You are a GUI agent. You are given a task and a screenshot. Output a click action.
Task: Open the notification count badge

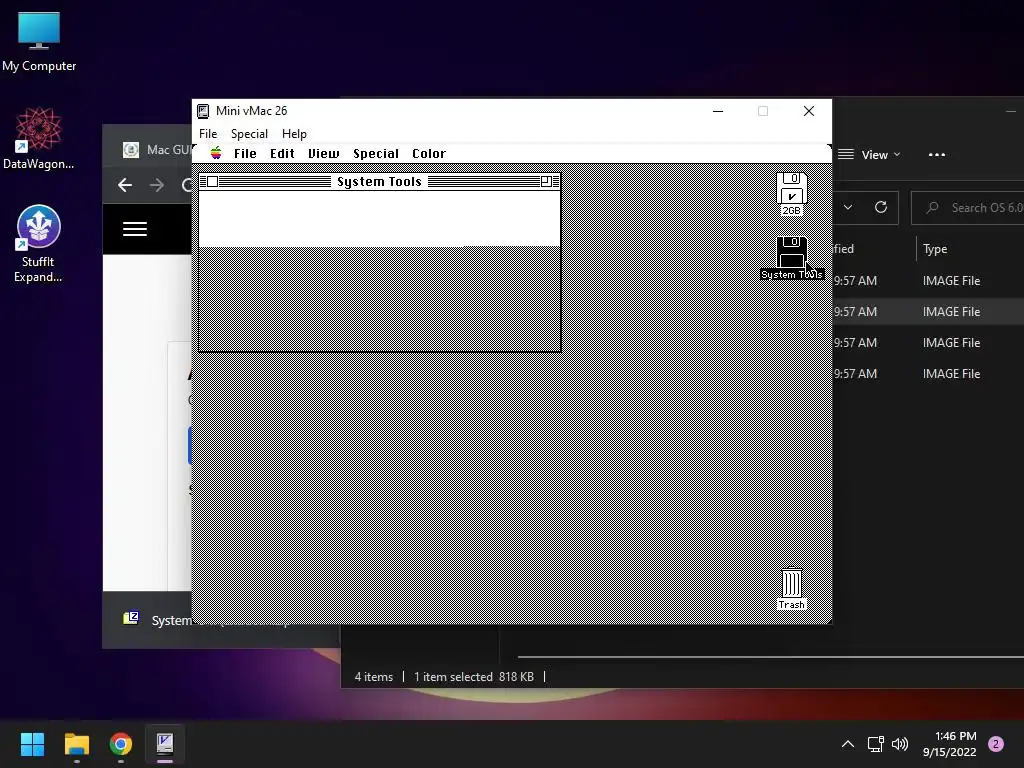[996, 744]
